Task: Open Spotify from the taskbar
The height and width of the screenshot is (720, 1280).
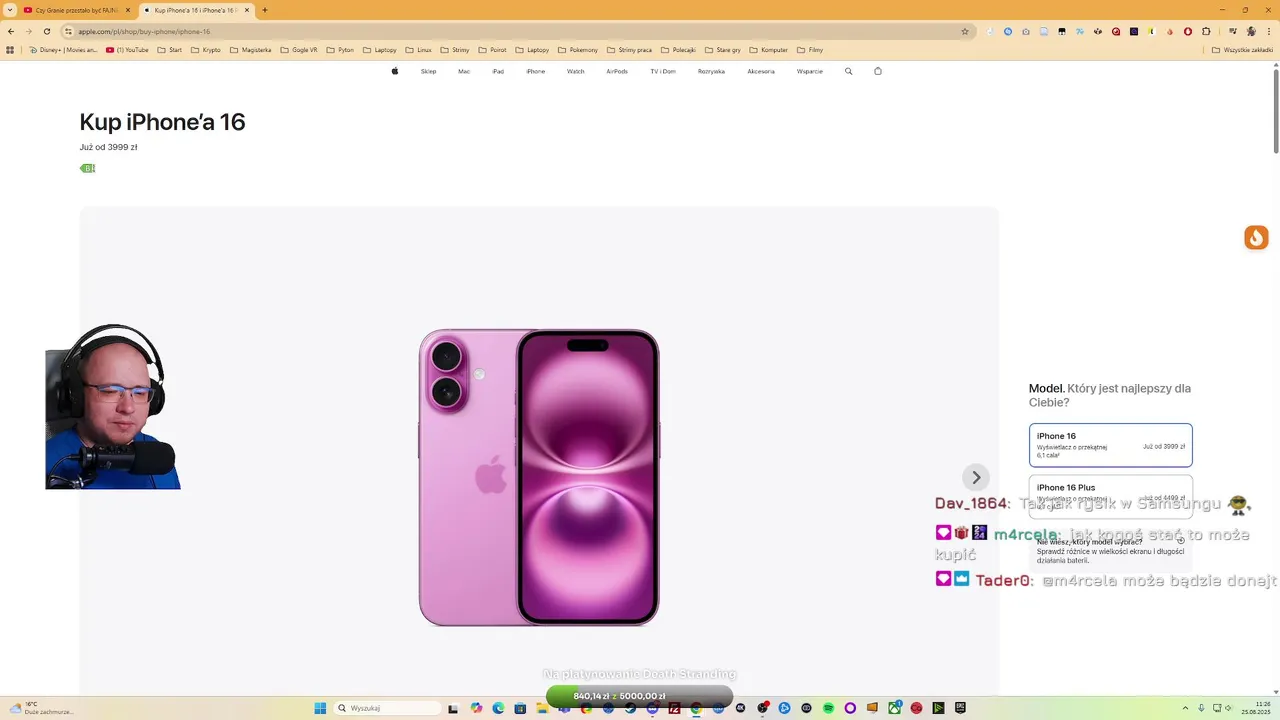Action: 828,708
